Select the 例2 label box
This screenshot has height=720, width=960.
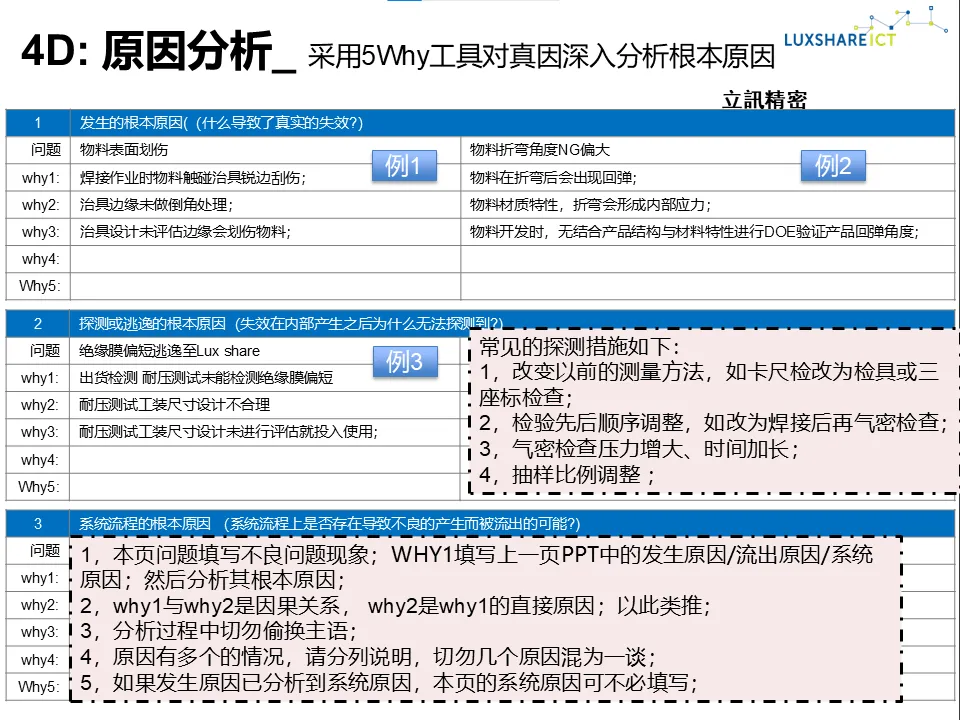[833, 165]
